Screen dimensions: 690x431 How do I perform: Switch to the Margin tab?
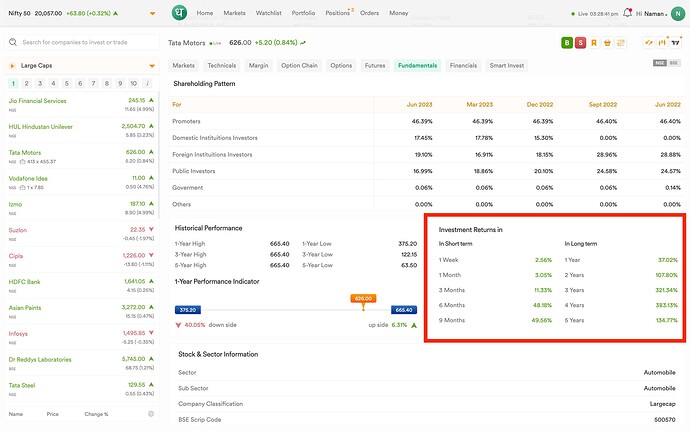point(258,66)
